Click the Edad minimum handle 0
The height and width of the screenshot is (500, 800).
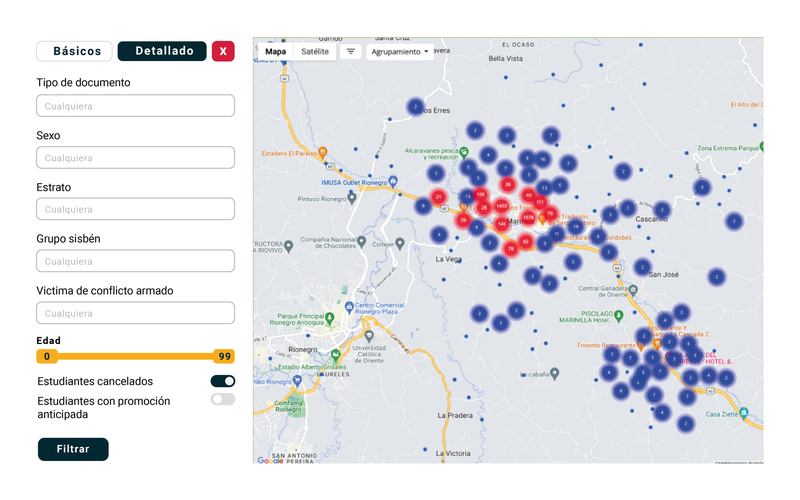pyautogui.click(x=46, y=356)
